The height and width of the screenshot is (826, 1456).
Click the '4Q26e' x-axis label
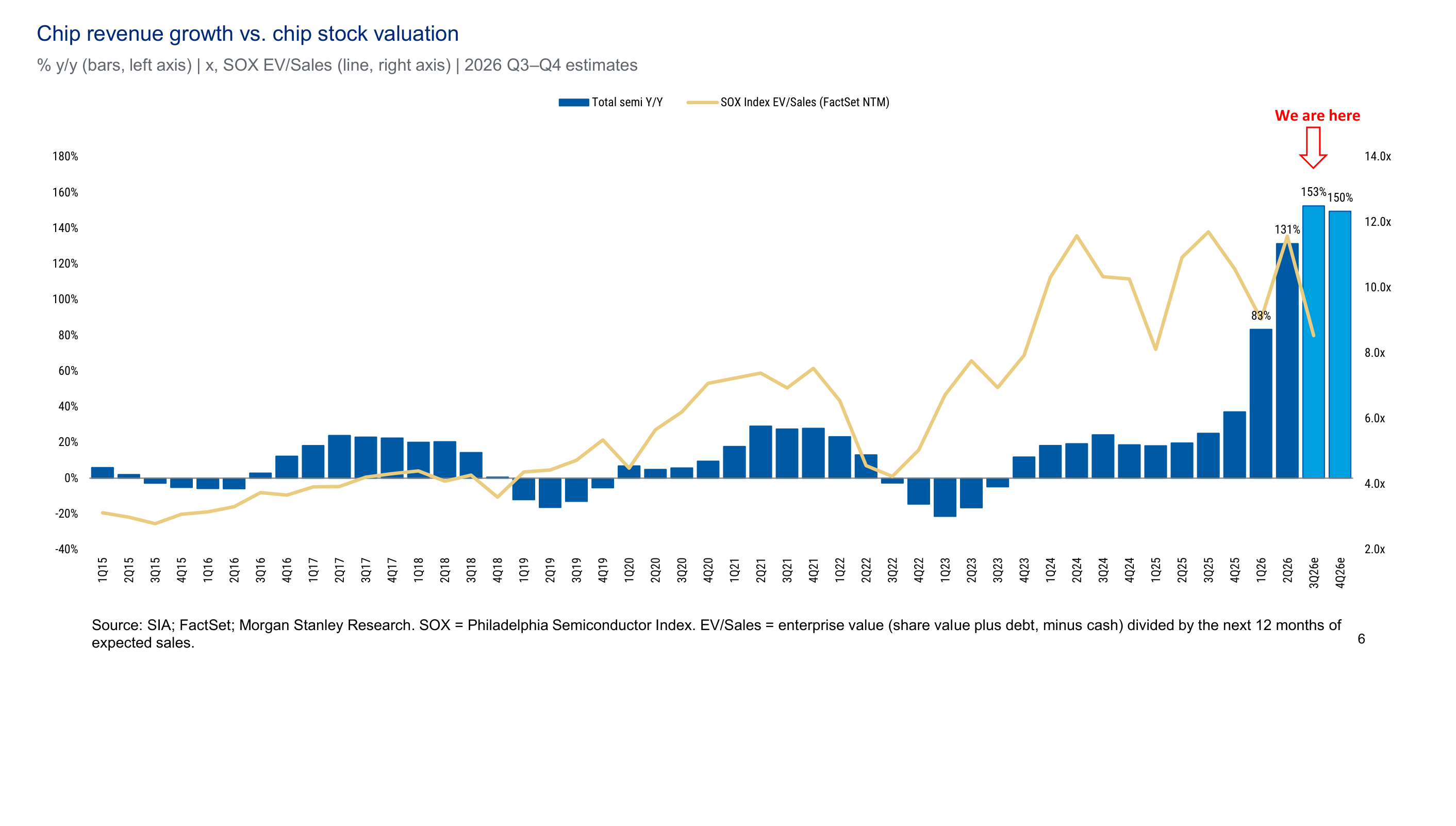pos(1341,572)
